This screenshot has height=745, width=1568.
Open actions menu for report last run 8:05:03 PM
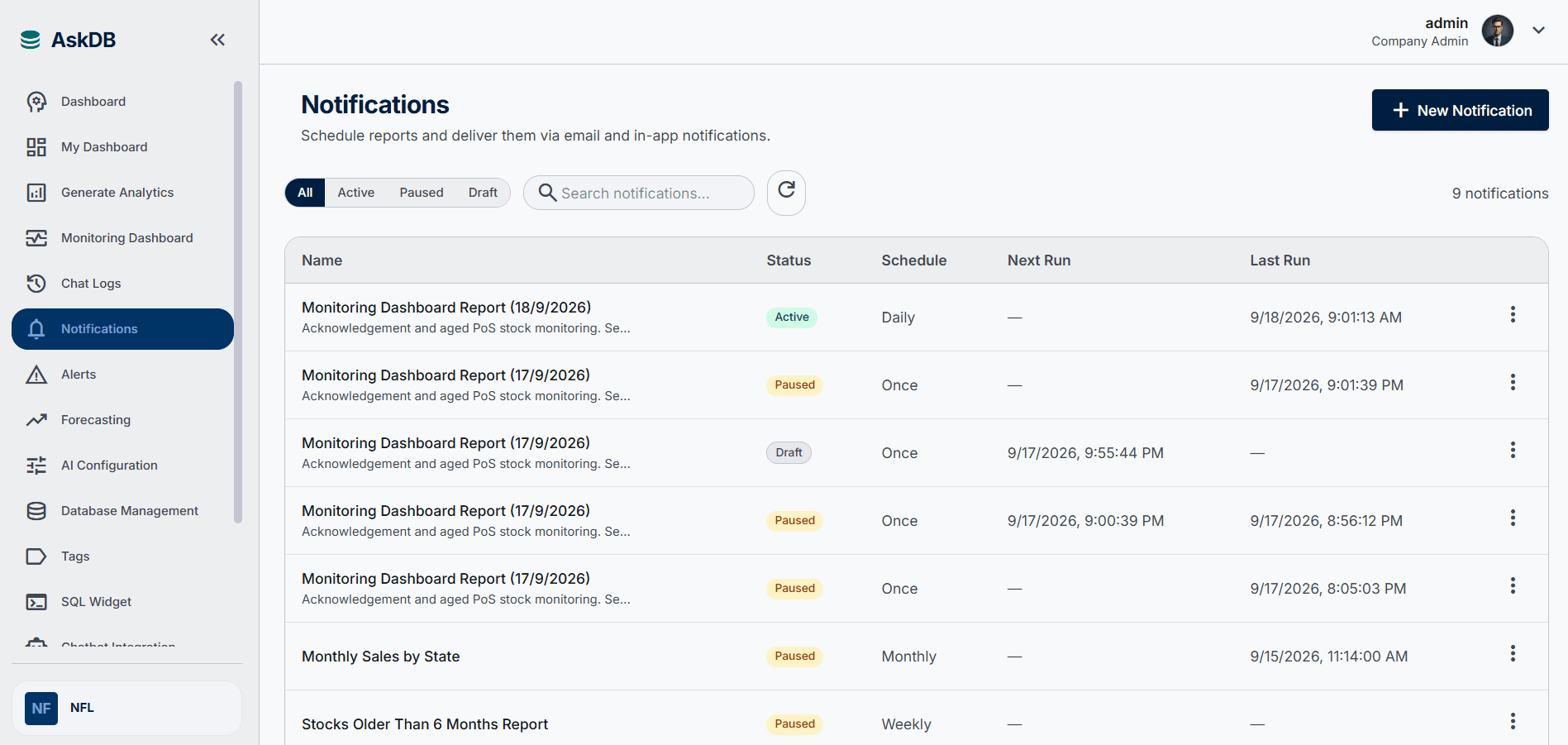[x=1513, y=585]
